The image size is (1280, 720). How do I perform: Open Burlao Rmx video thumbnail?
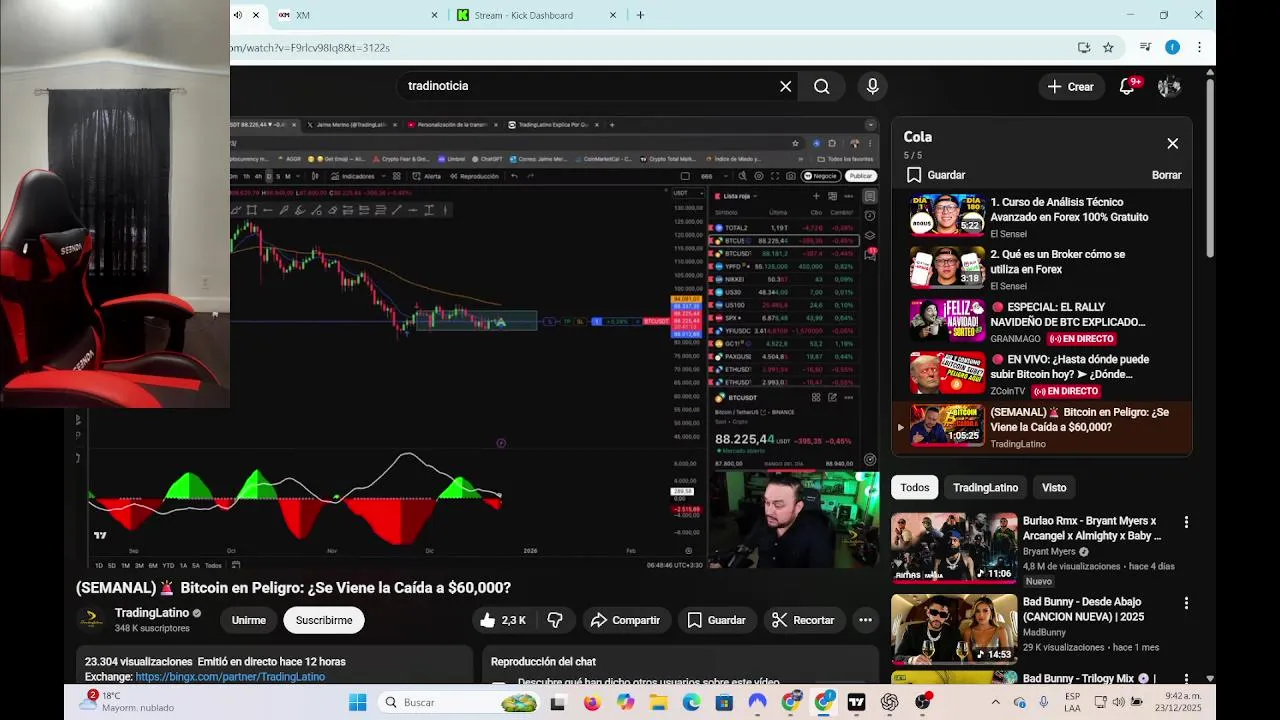[x=954, y=548]
